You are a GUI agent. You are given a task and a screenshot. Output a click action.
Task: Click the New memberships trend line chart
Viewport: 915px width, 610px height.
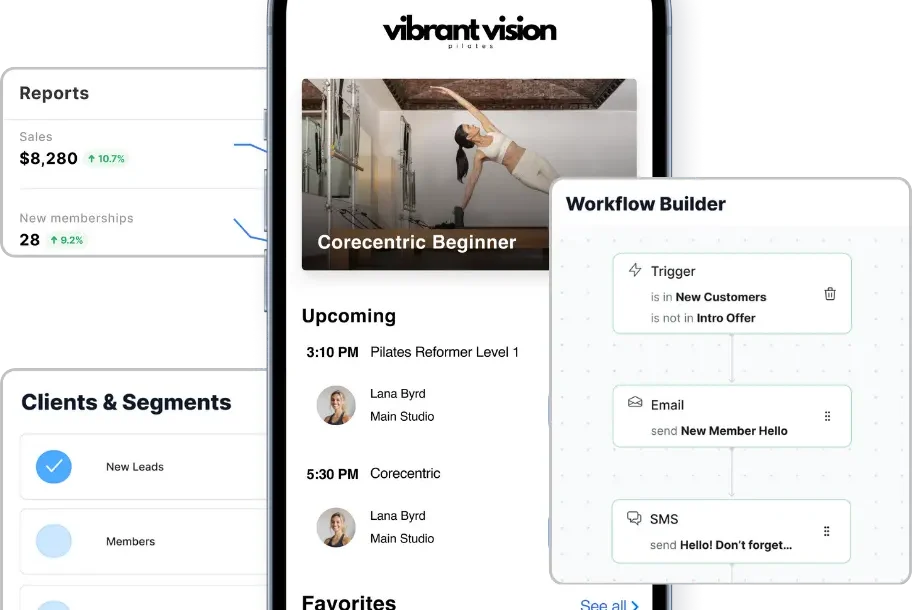tap(250, 229)
